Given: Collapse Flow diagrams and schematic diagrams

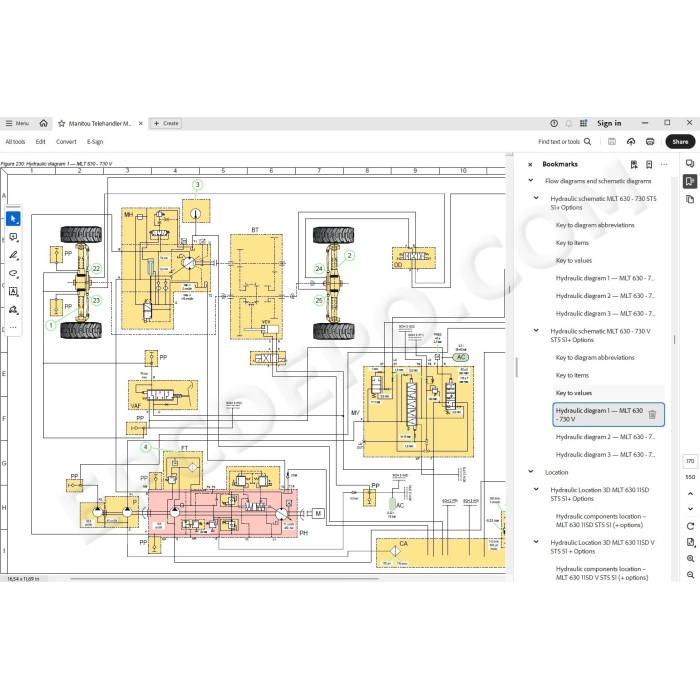Looking at the screenshot, I should [531, 180].
